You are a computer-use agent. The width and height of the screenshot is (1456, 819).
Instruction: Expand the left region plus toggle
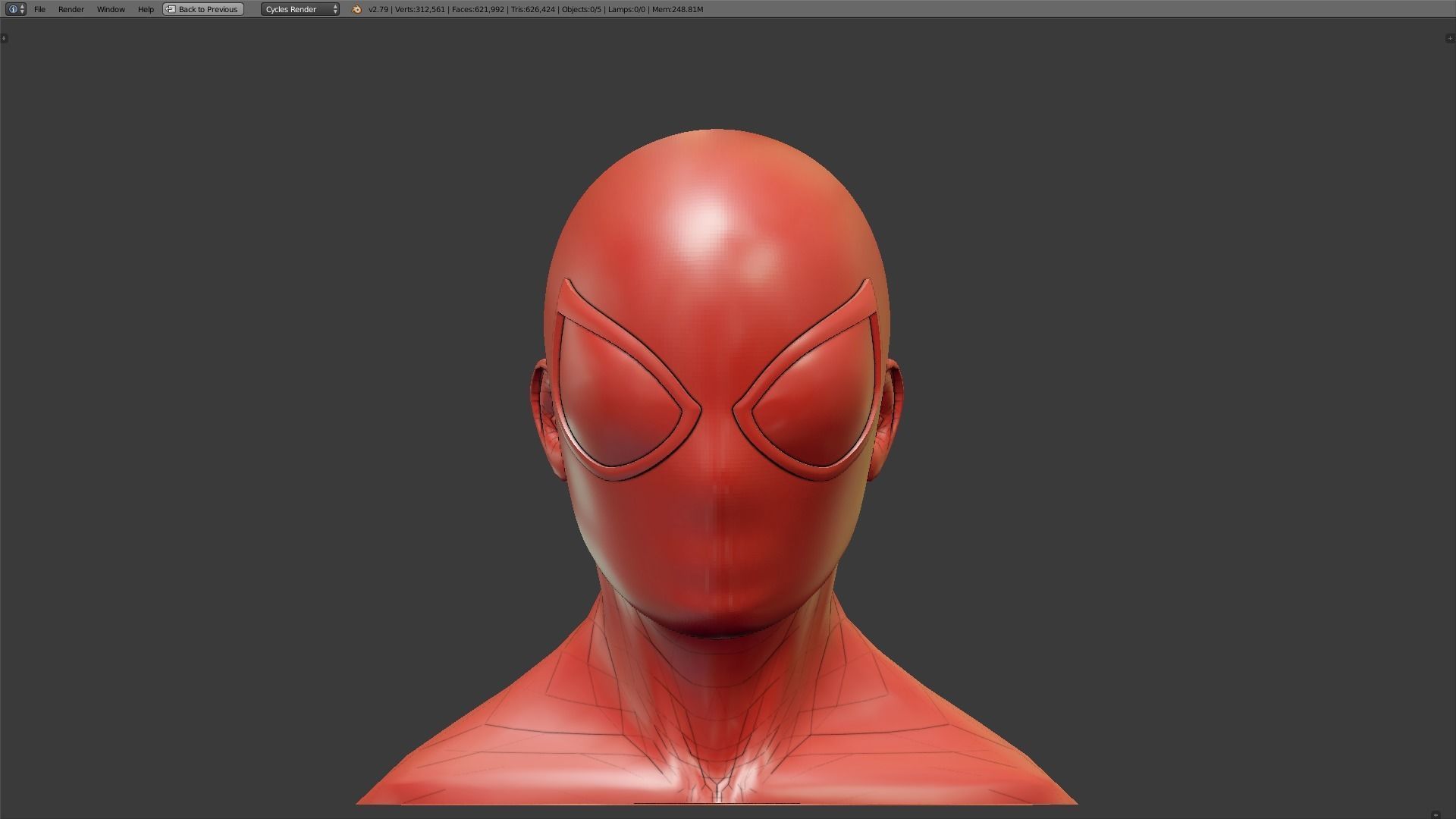(4, 38)
